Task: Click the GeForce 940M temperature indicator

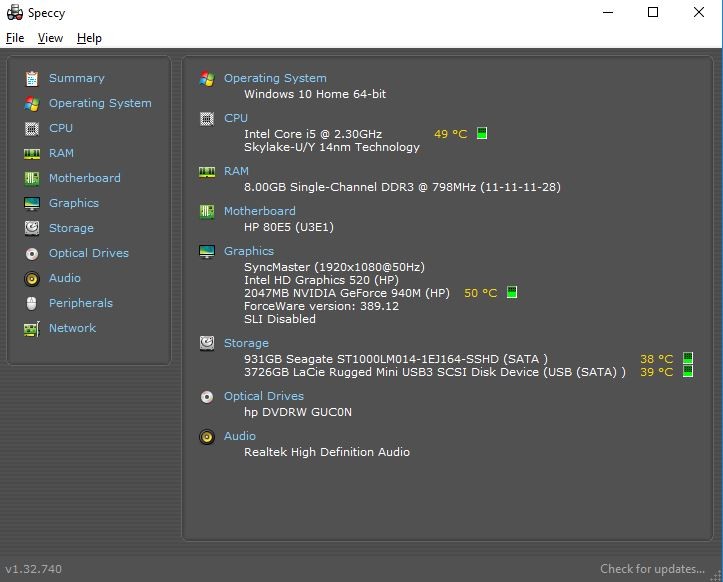Action: (x=512, y=293)
